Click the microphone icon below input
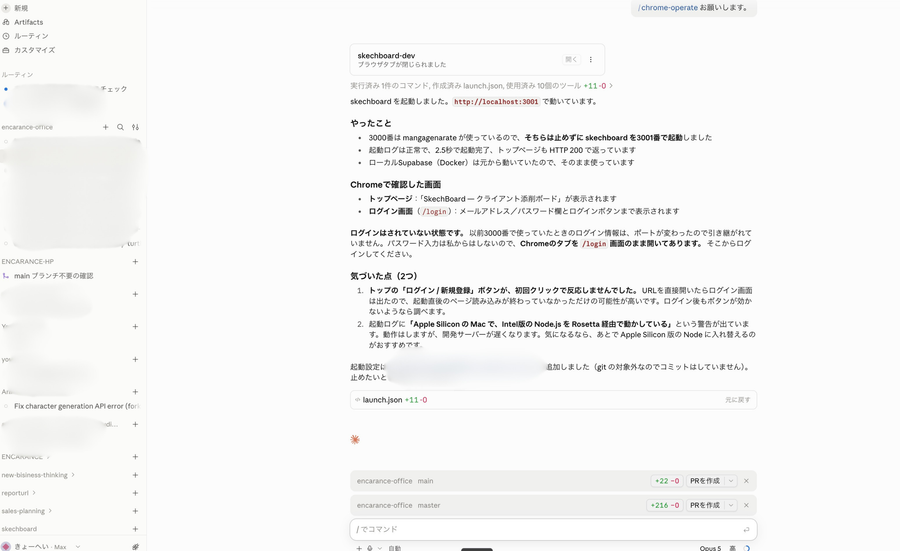This screenshot has width=900, height=551. click(x=370, y=548)
